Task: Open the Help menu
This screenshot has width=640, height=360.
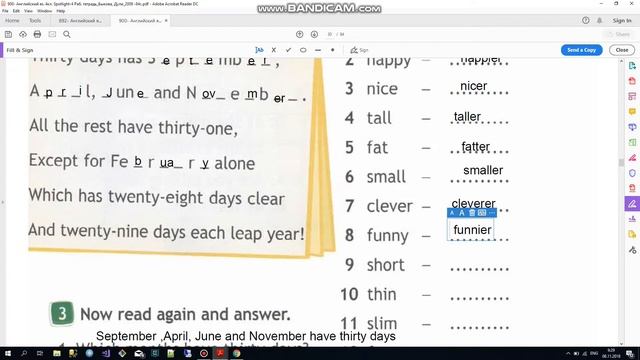Action: pyautogui.click(x=60, y=11)
